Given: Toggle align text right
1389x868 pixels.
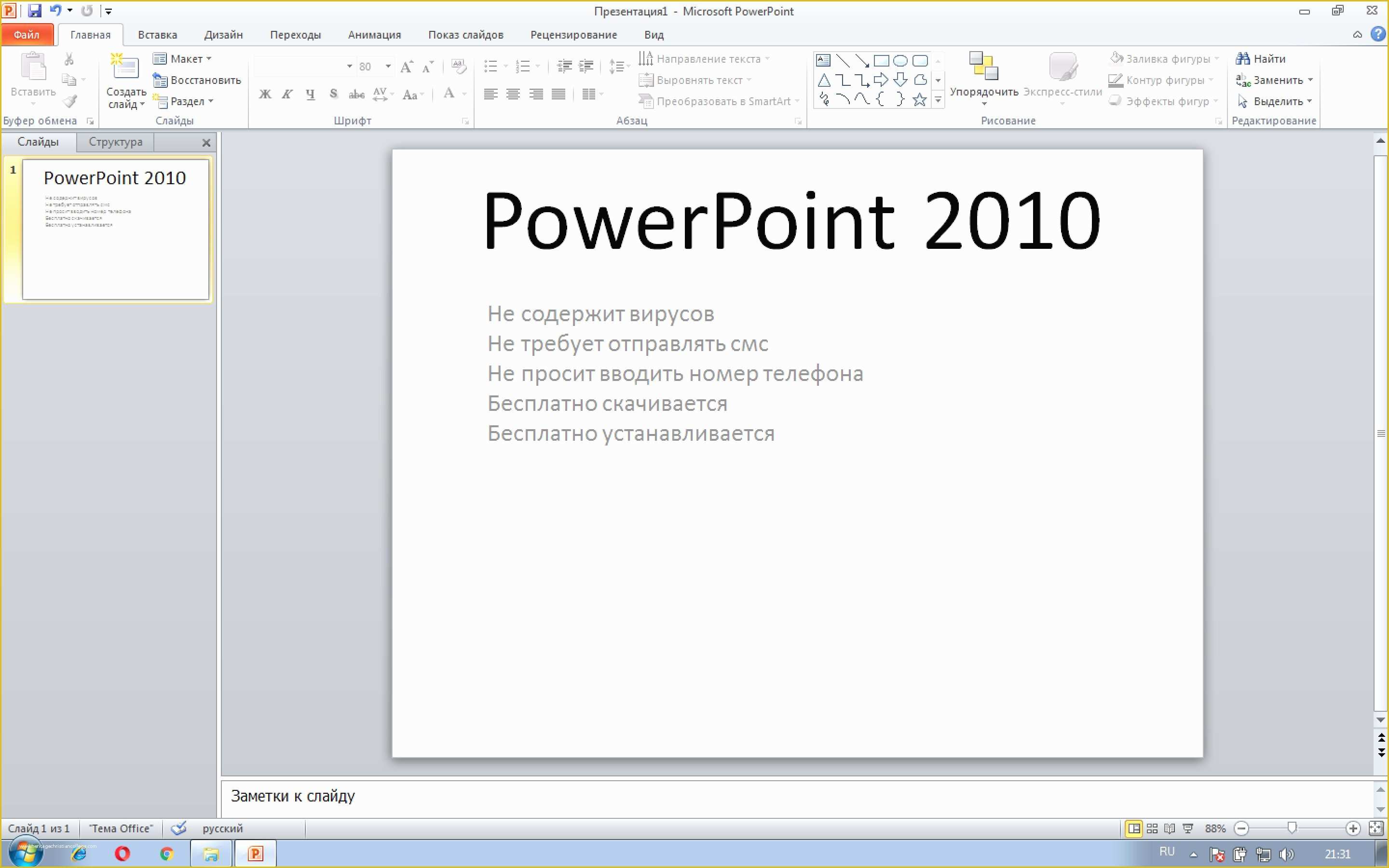Looking at the screenshot, I should (536, 94).
